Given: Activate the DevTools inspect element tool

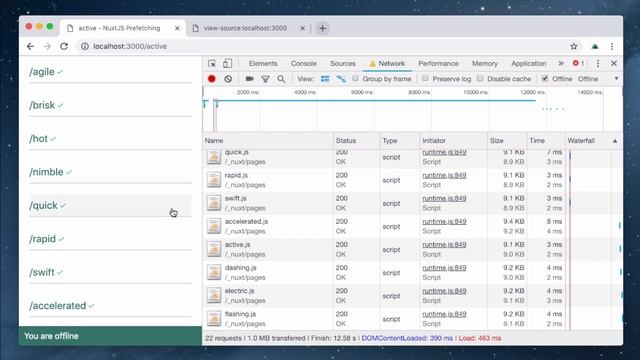Looking at the screenshot, I should [x=212, y=64].
